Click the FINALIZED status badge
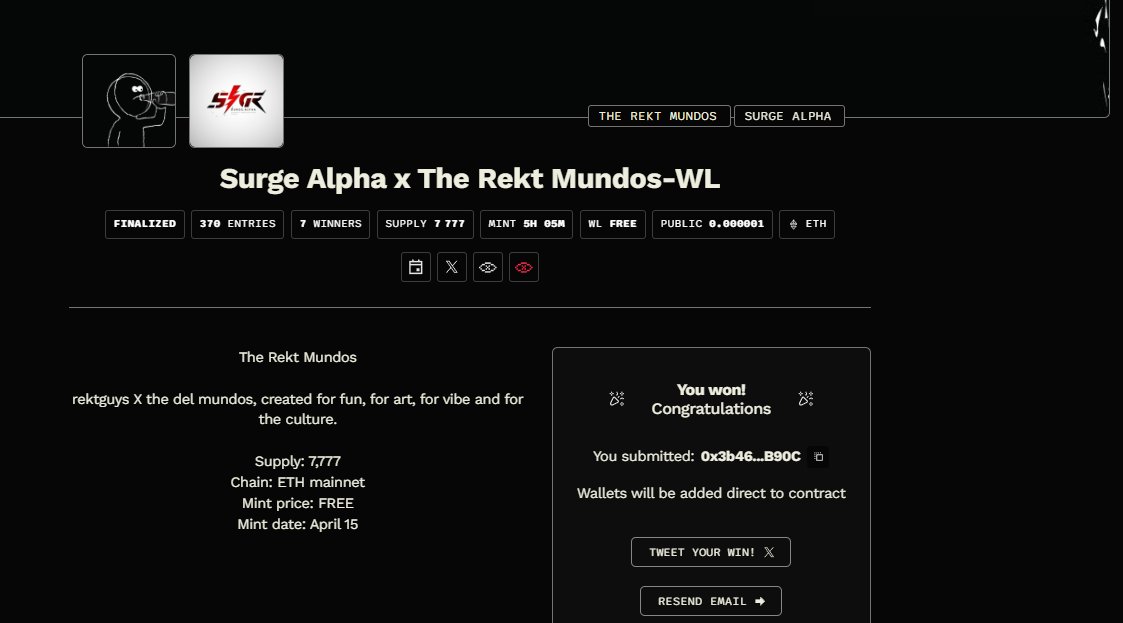Screen dimensions: 1123x623 pyautogui.click(x=145, y=224)
